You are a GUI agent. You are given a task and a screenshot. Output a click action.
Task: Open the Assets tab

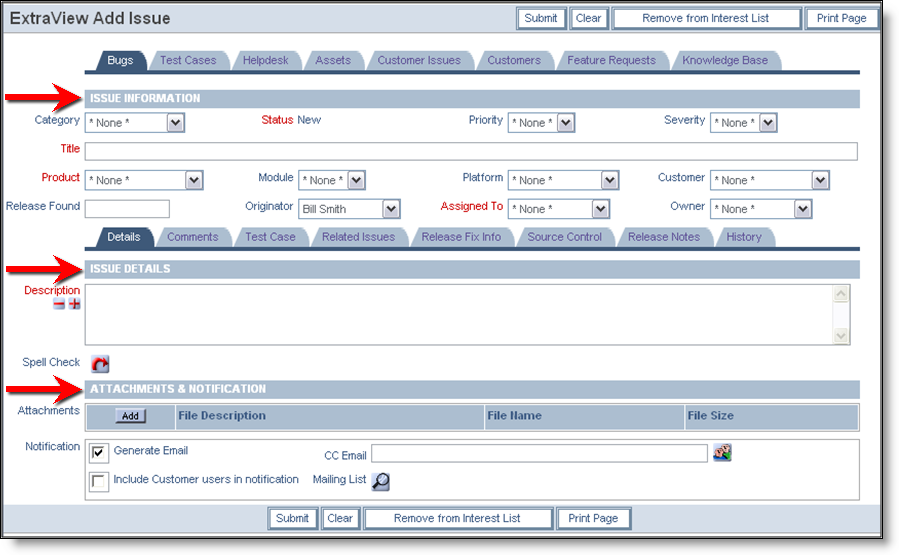[333, 60]
